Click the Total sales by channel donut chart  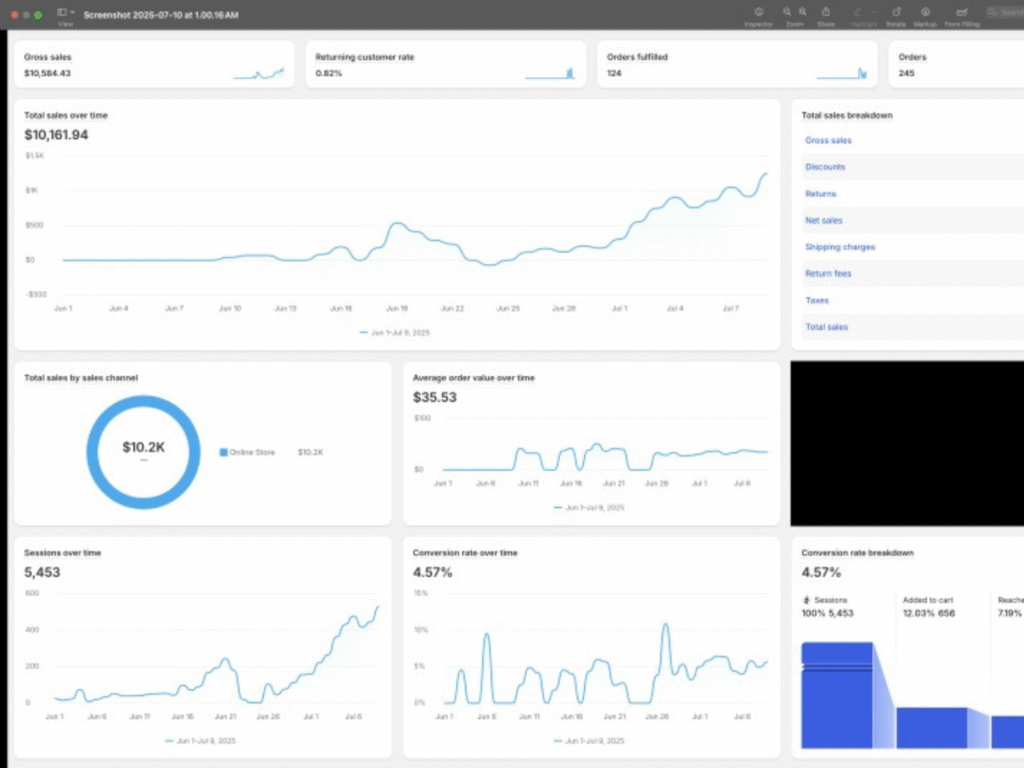coord(143,452)
